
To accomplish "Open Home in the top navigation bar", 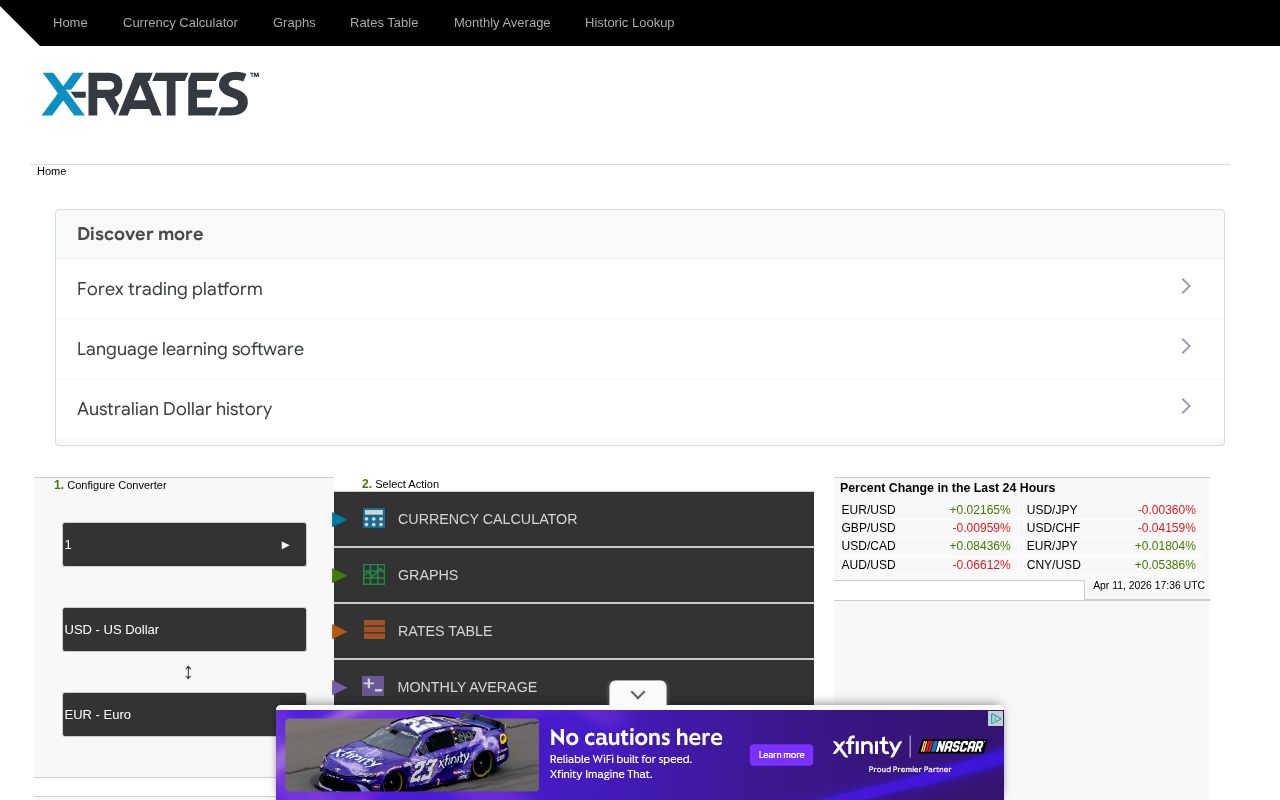I will click(x=70, y=22).
